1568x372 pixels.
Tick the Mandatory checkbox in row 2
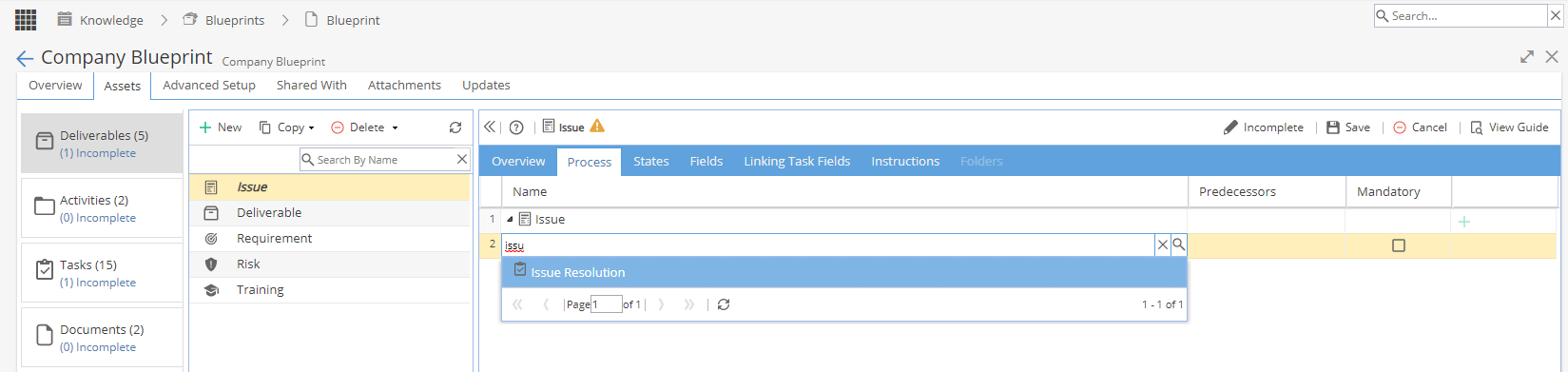pyautogui.click(x=1398, y=245)
